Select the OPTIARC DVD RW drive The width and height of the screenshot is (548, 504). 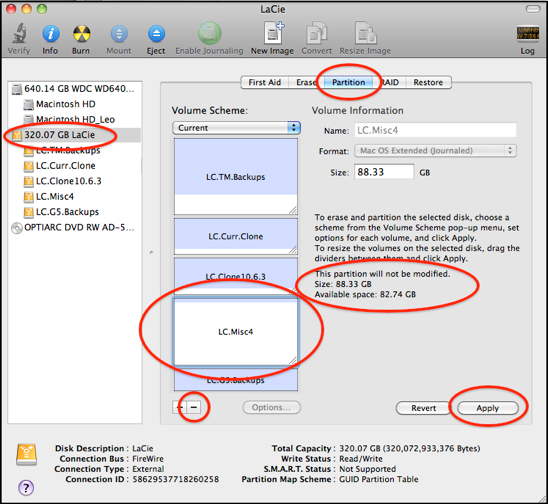pos(75,228)
